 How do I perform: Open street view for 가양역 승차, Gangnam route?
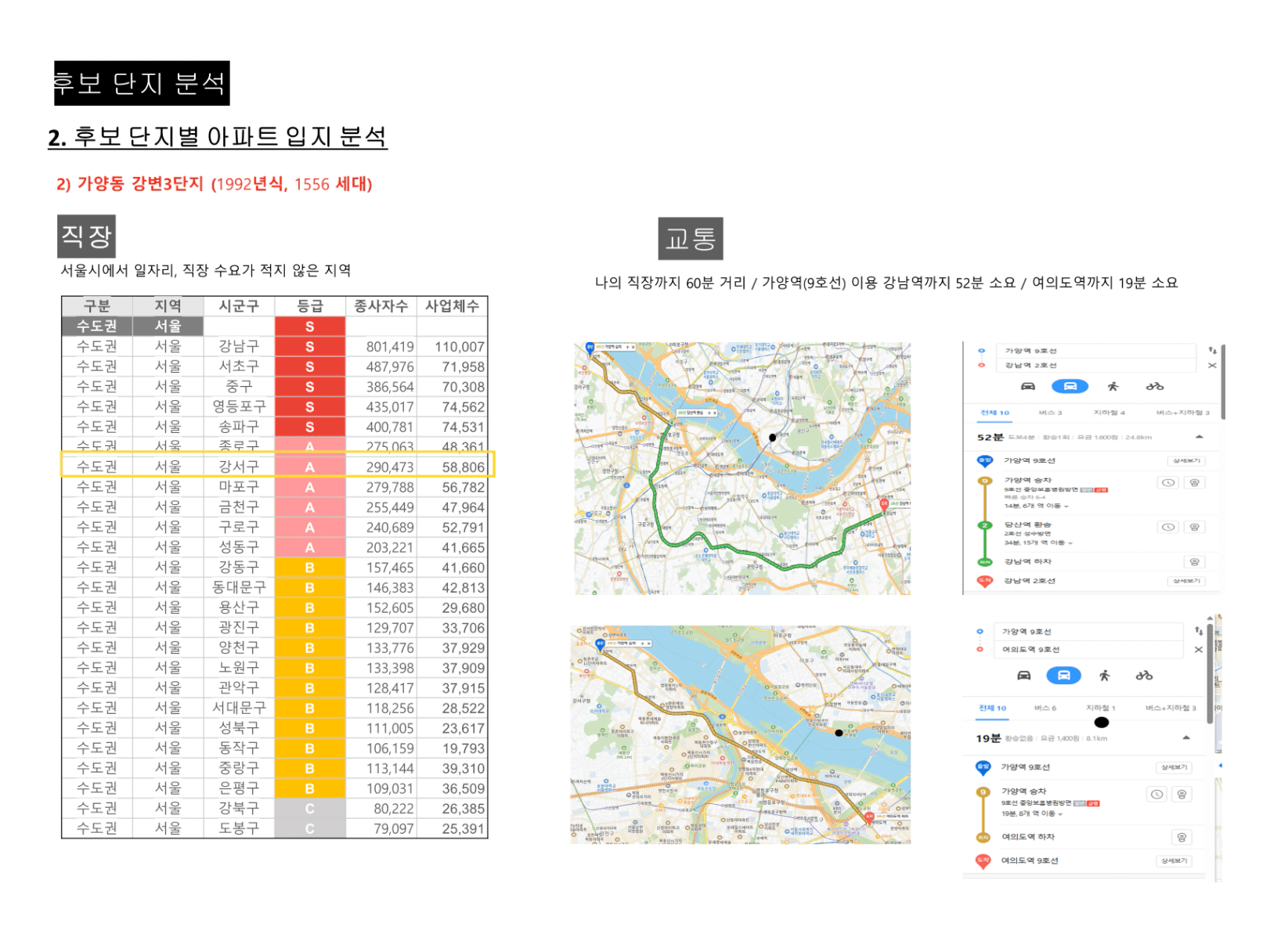coord(1194,483)
